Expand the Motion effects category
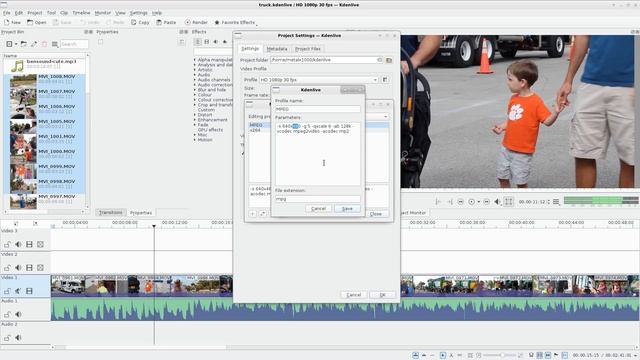Viewport: 640px width, 360px height. 195,140
